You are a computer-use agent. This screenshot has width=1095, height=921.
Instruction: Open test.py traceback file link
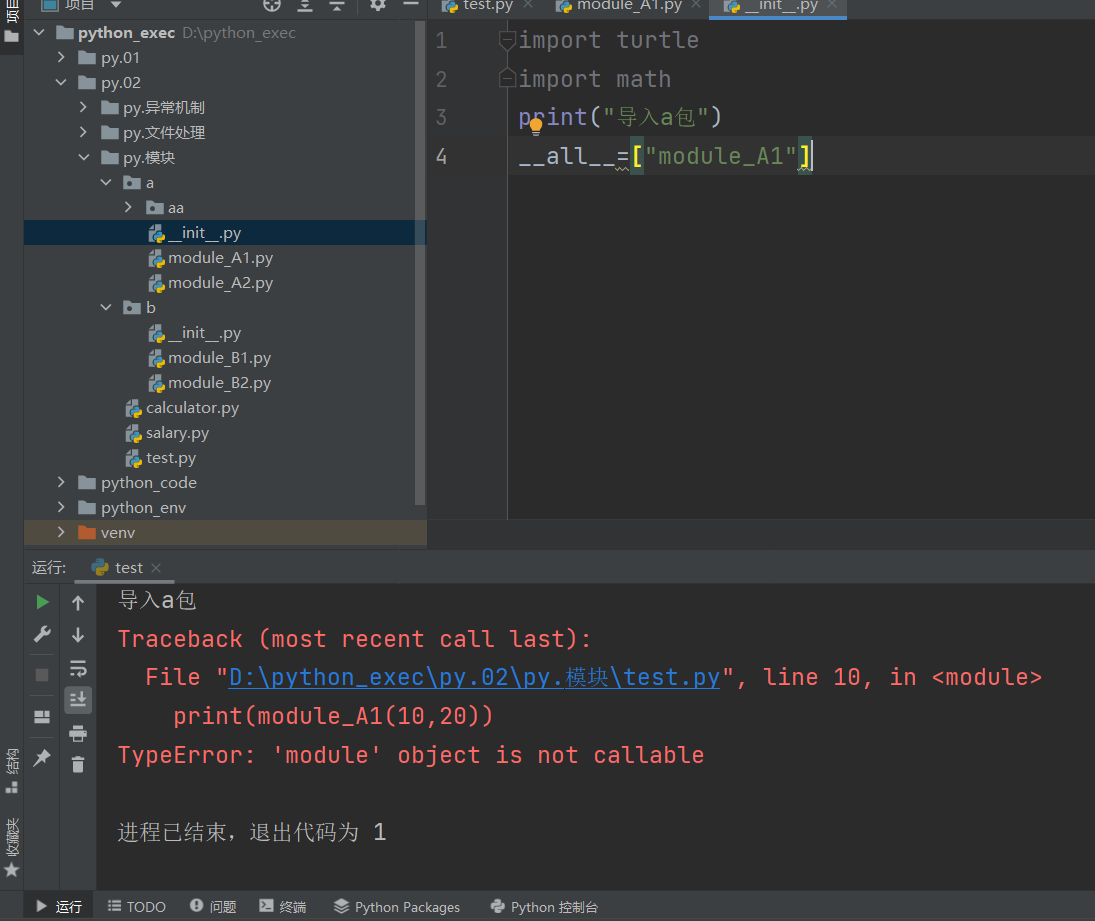pyautogui.click(x=474, y=677)
